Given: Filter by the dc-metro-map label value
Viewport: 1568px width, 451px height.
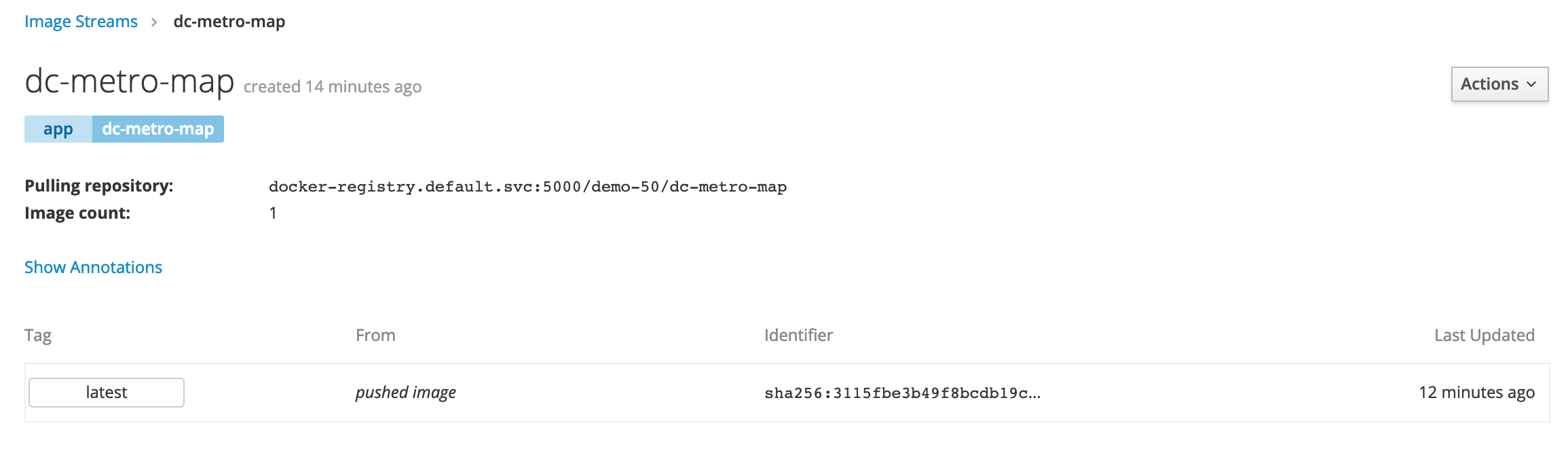Looking at the screenshot, I should 158,129.
